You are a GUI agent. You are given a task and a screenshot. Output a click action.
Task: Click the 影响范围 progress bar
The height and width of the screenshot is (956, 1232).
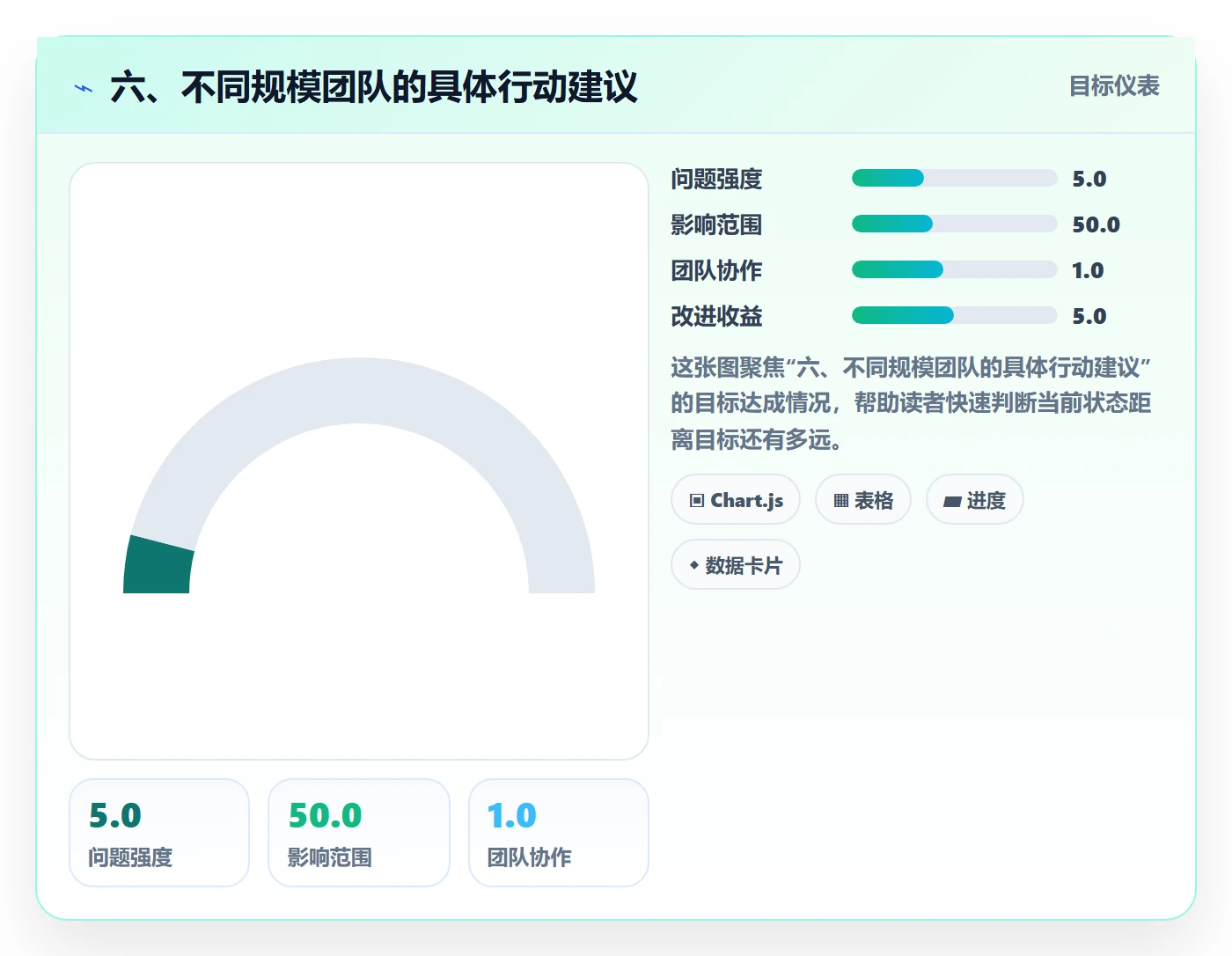(954, 224)
